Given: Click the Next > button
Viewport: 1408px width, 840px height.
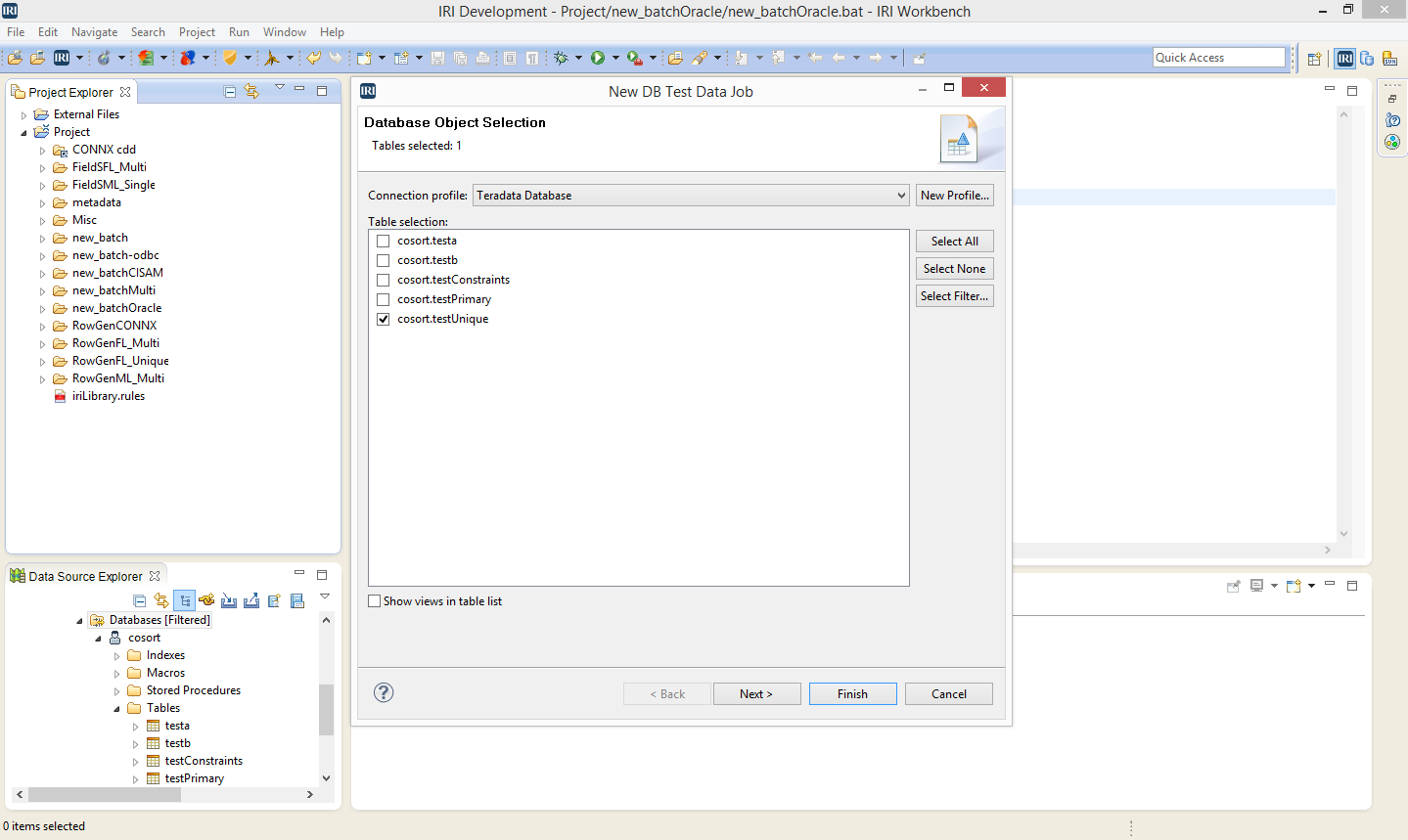Looking at the screenshot, I should (x=756, y=694).
